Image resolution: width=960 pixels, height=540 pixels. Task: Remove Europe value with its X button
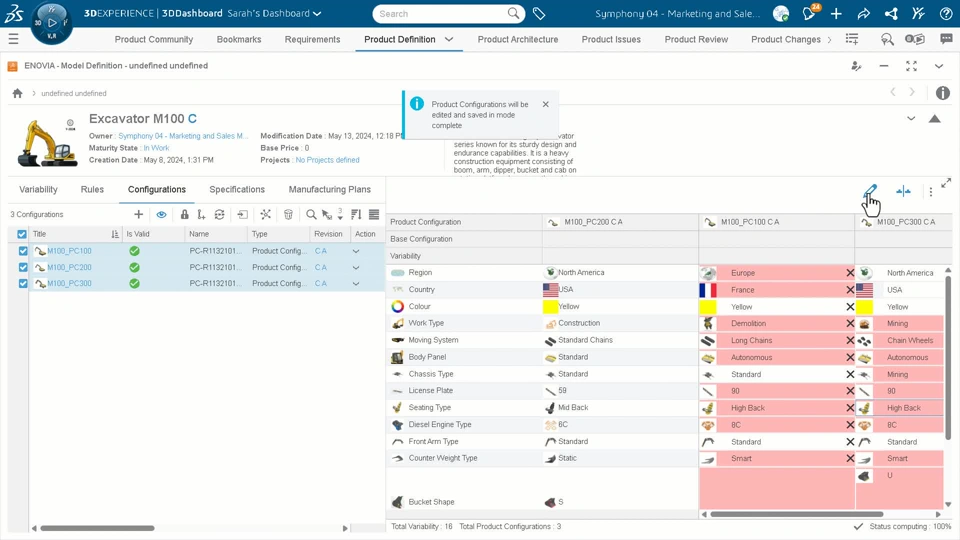tap(850, 273)
